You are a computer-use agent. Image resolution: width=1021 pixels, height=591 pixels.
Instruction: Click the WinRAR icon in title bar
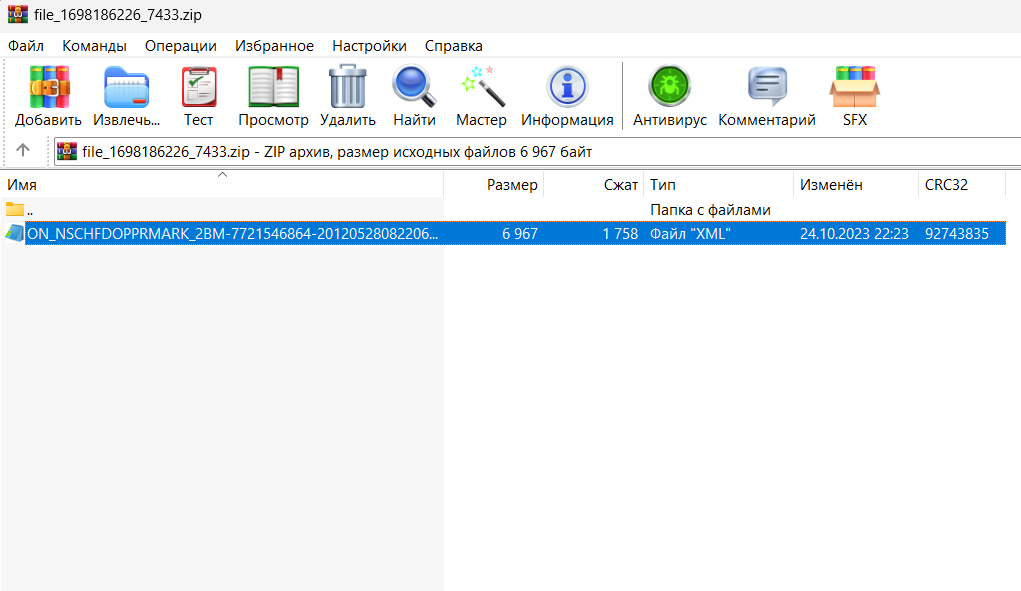18,14
